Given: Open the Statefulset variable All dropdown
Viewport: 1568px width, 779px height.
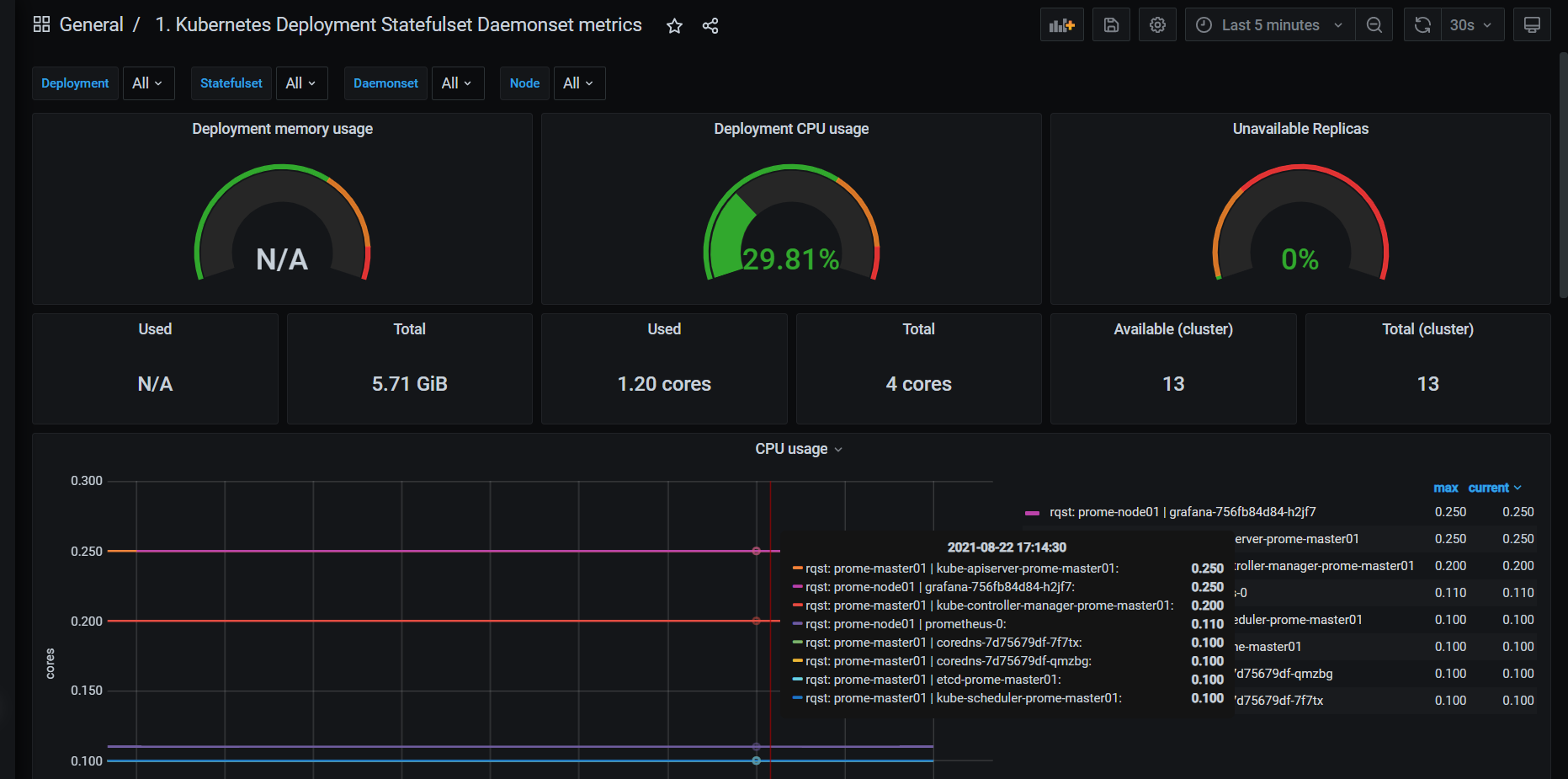Looking at the screenshot, I should [301, 83].
